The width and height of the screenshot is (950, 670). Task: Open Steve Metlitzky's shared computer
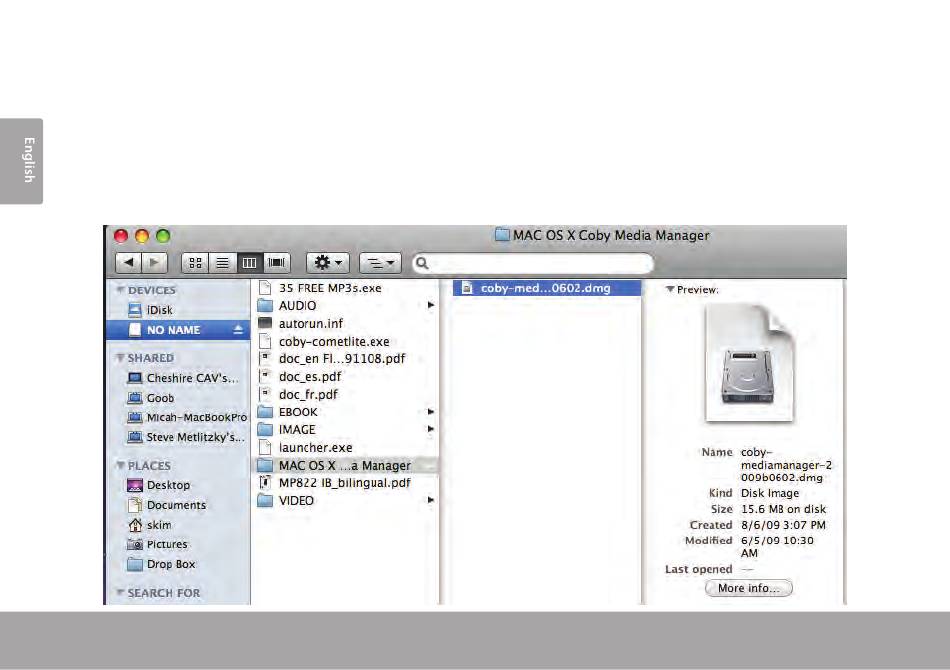coord(178,437)
